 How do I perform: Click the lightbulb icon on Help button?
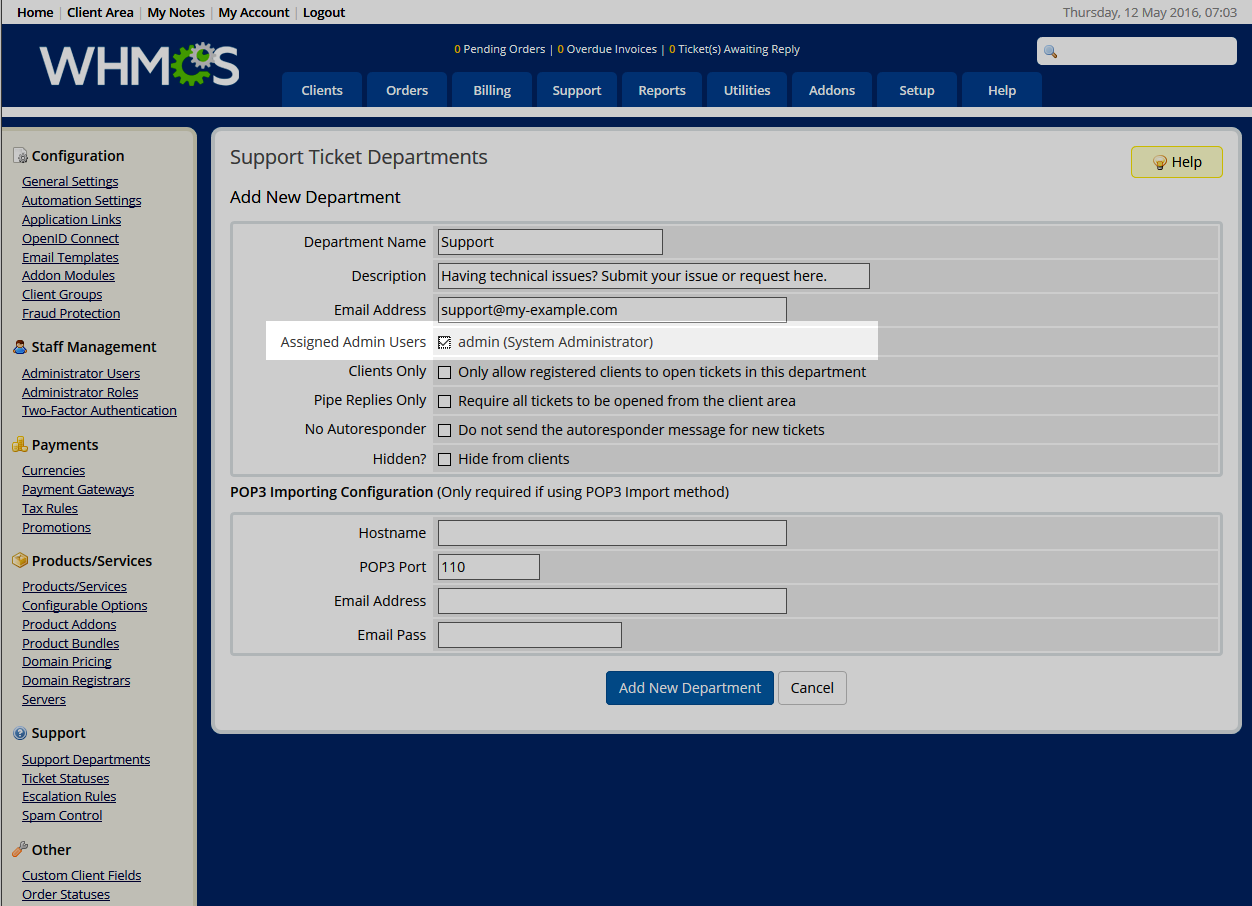coord(1160,162)
